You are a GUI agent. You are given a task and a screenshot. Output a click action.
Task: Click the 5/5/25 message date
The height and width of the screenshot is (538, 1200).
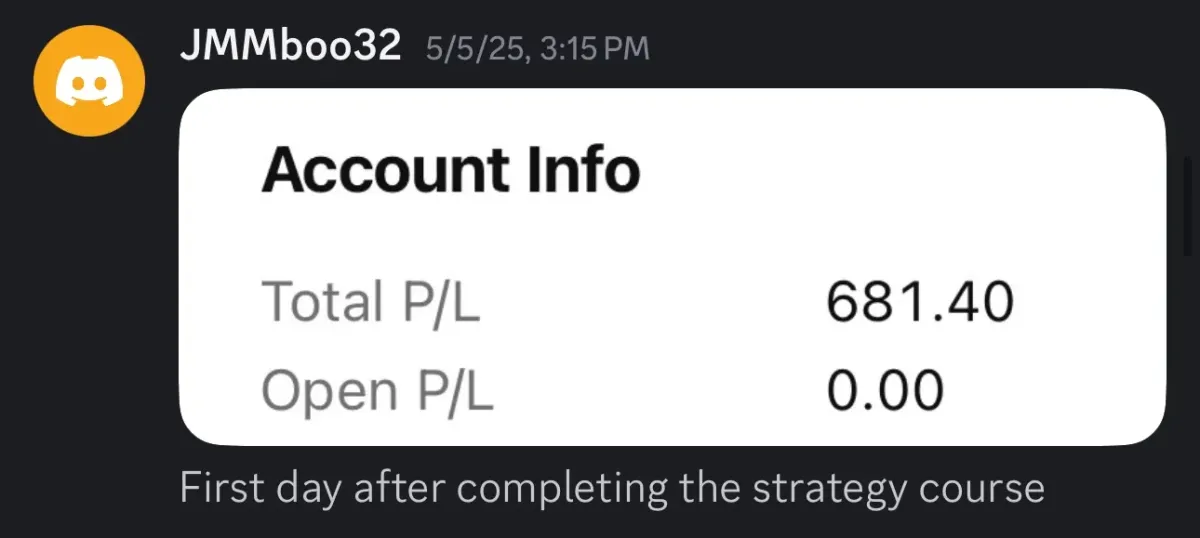(x=475, y=48)
